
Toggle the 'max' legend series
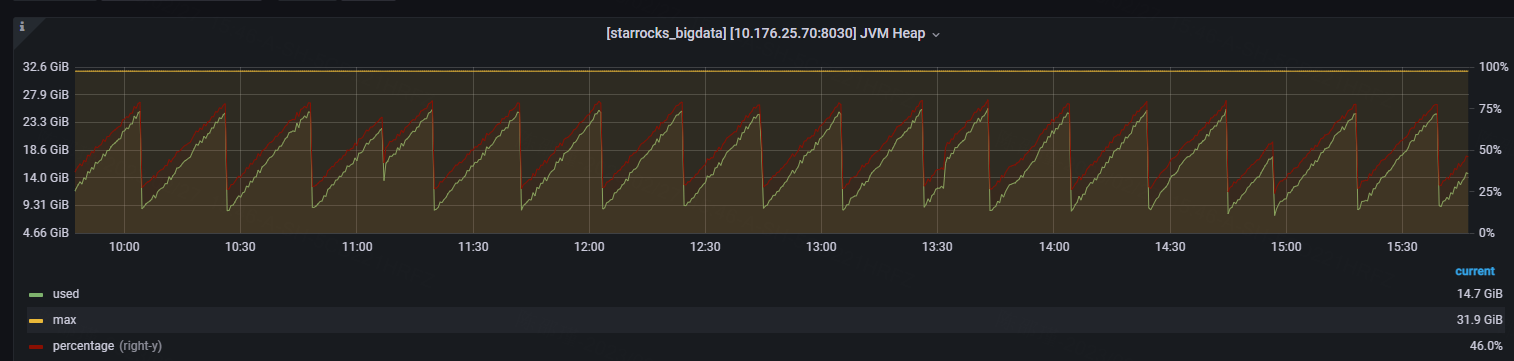[x=64, y=320]
